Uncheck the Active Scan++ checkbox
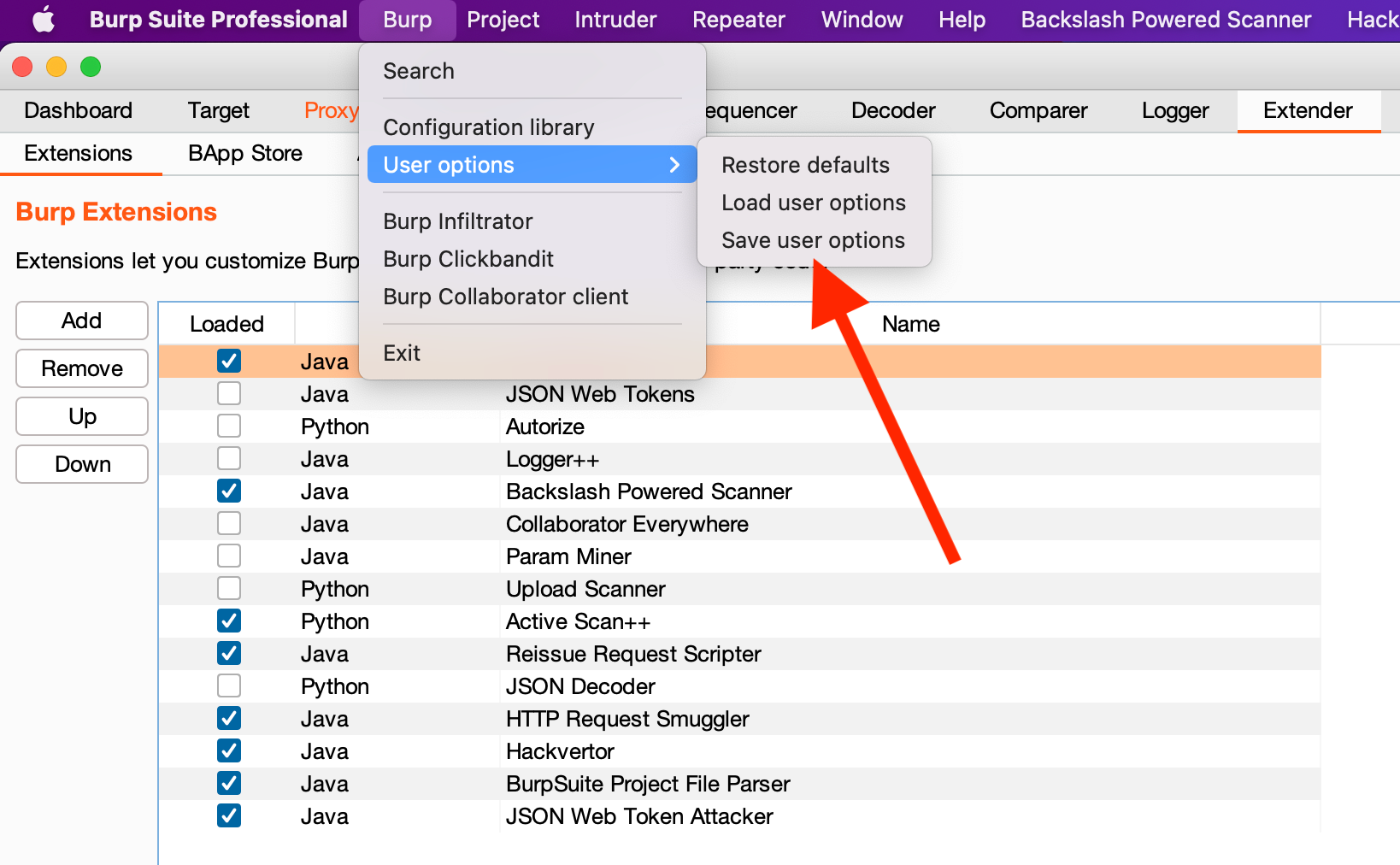The height and width of the screenshot is (865, 1400). [229, 621]
